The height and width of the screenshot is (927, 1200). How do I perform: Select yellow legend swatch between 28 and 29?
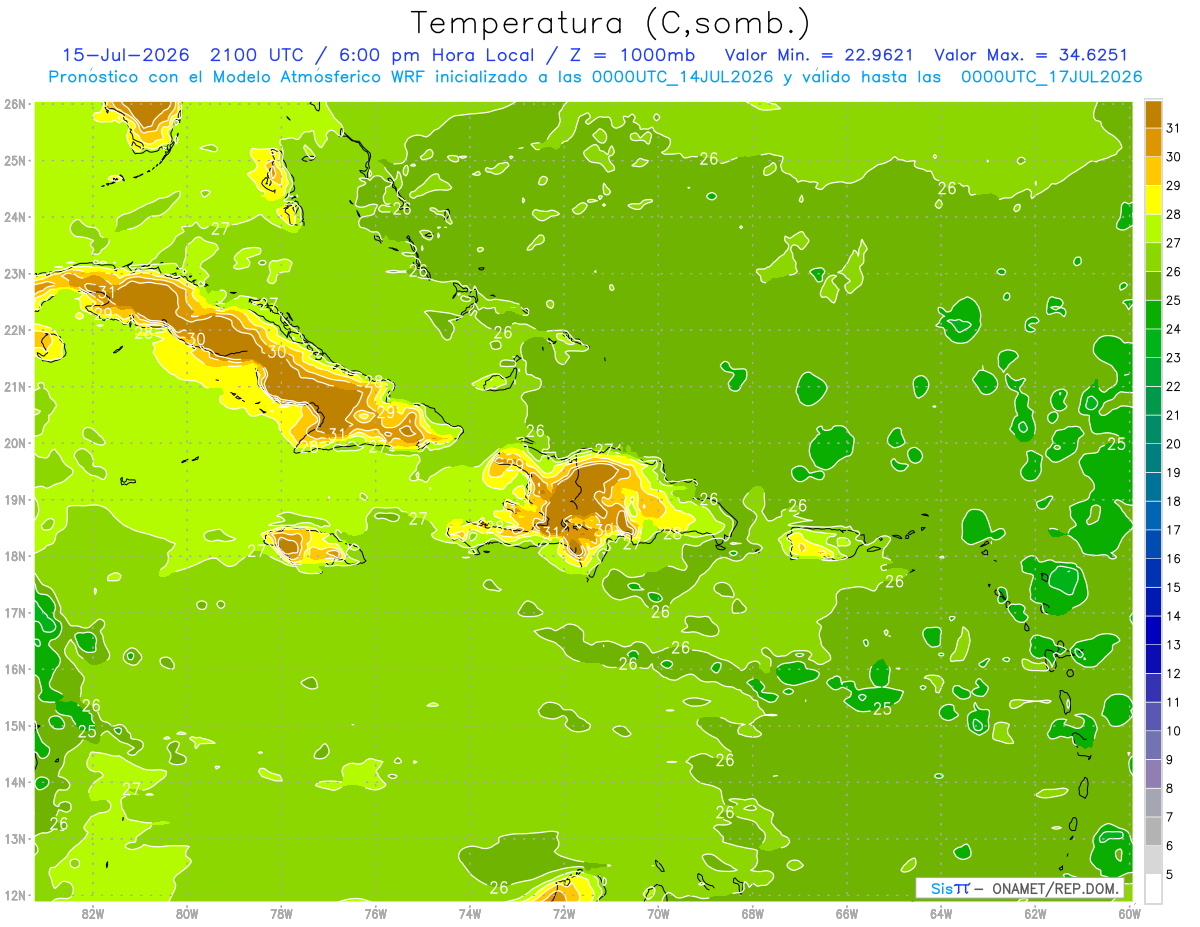(x=1153, y=200)
